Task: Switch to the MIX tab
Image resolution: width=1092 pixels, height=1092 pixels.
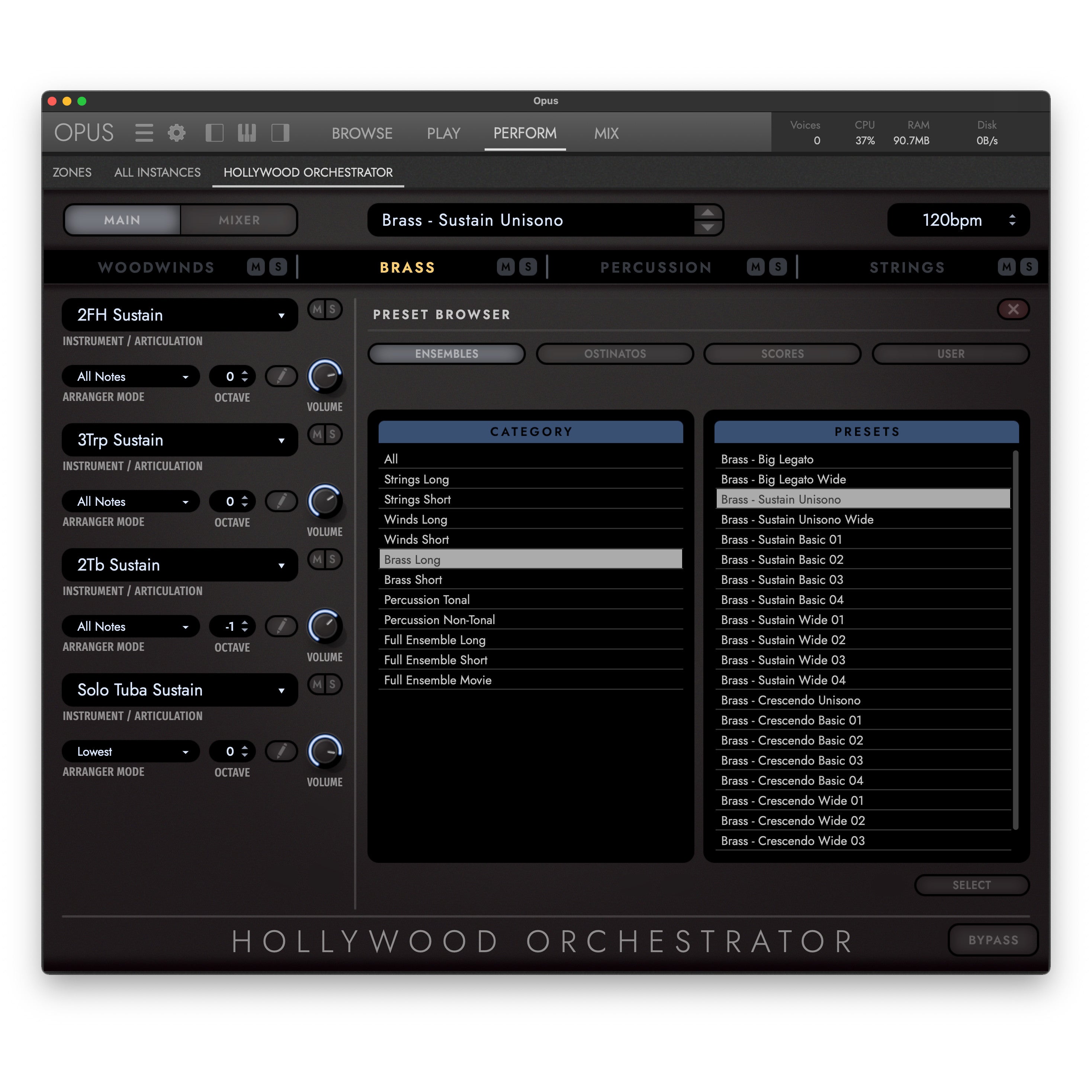Action: click(607, 134)
